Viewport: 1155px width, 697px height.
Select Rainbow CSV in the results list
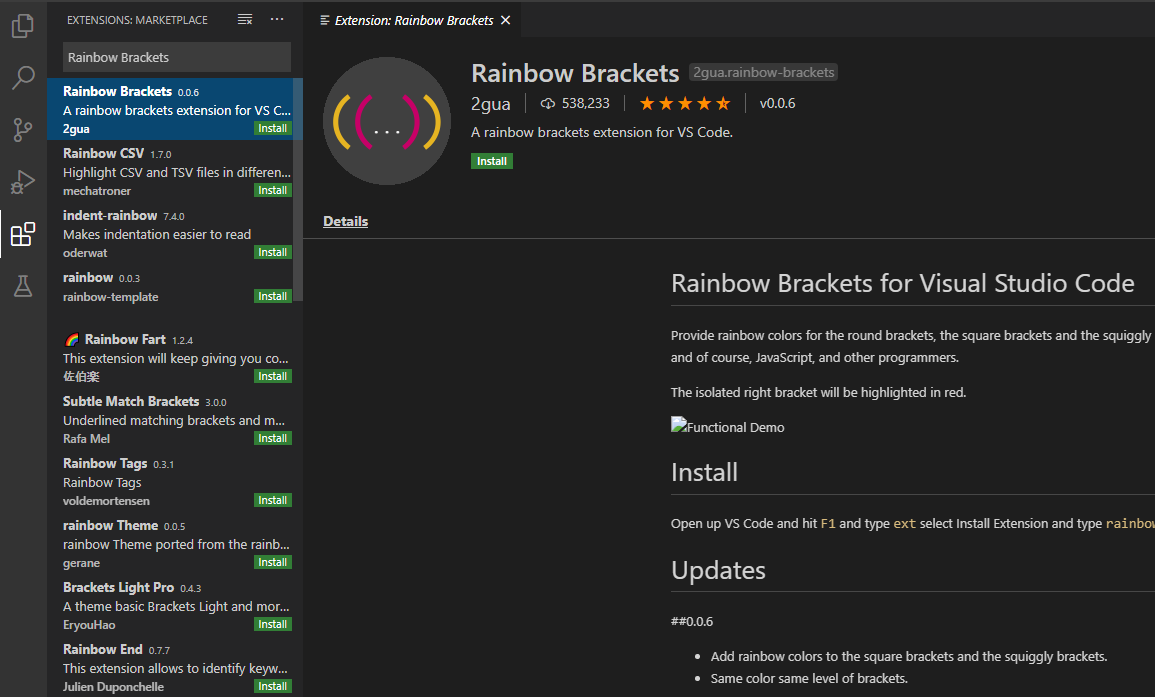170,171
